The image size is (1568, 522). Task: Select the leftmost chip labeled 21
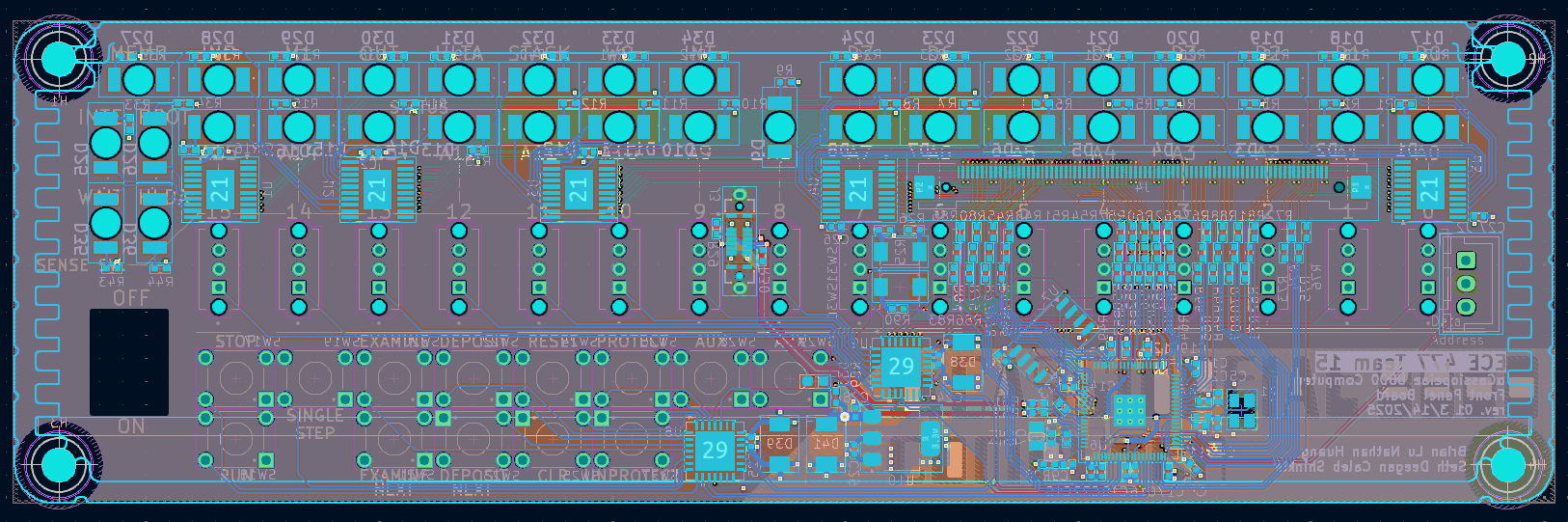pyautogui.click(x=220, y=188)
